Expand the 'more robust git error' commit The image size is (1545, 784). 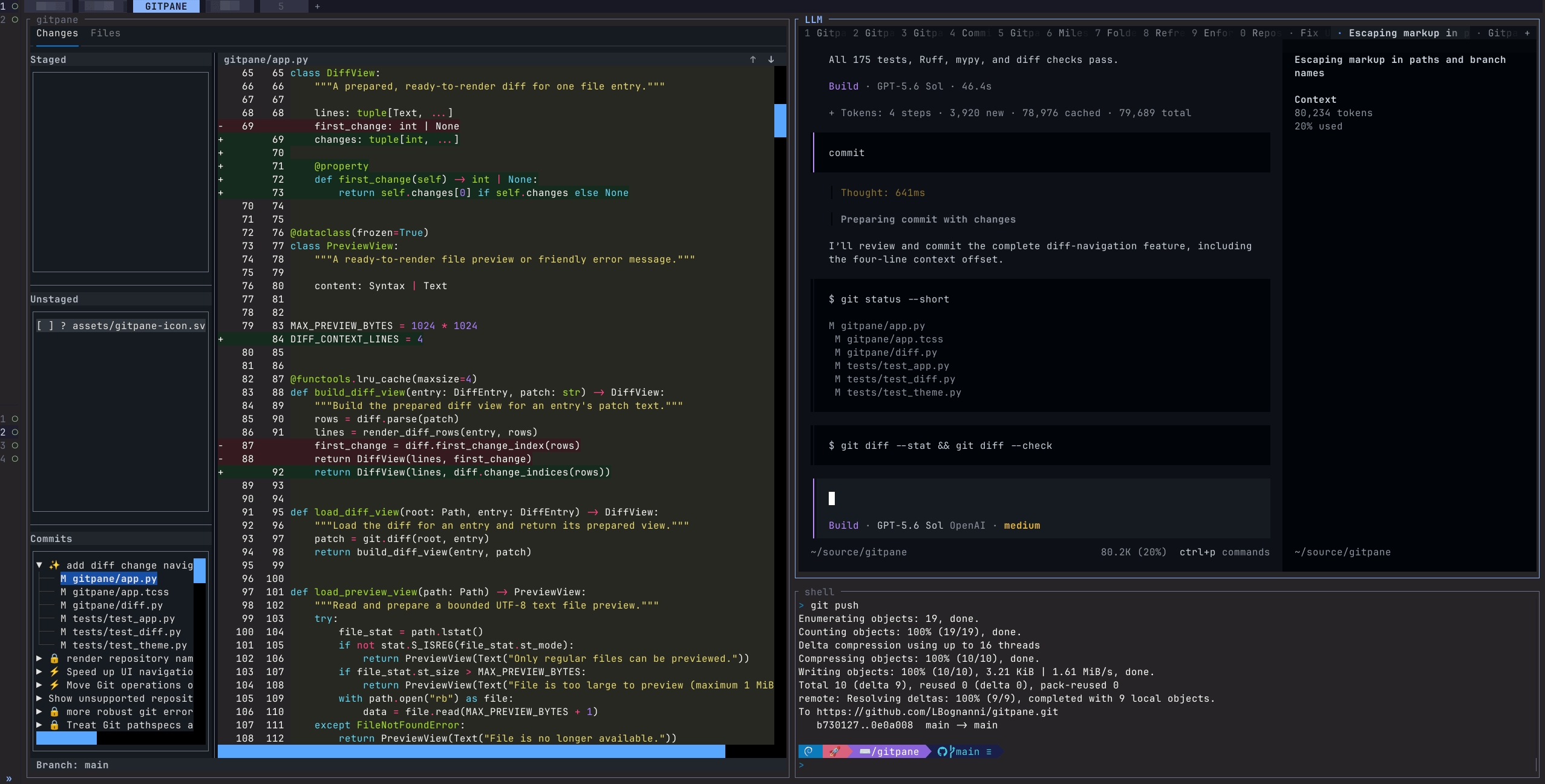(39, 711)
